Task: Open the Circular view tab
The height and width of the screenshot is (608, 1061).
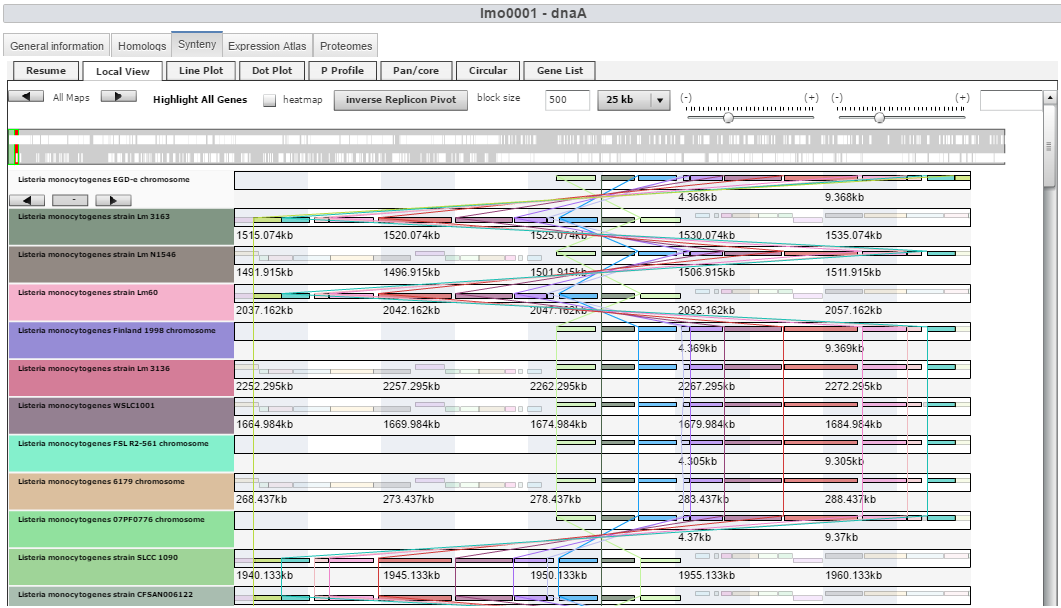Action: (x=488, y=71)
